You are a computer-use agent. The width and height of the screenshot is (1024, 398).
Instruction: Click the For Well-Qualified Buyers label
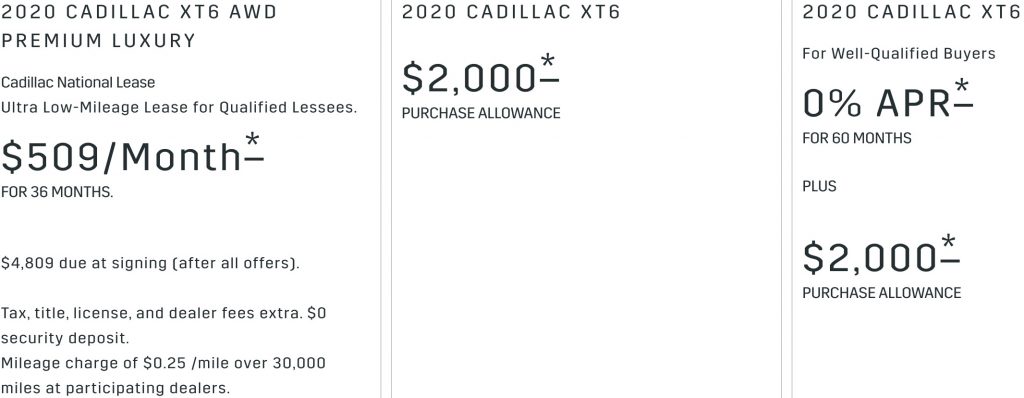click(x=899, y=54)
